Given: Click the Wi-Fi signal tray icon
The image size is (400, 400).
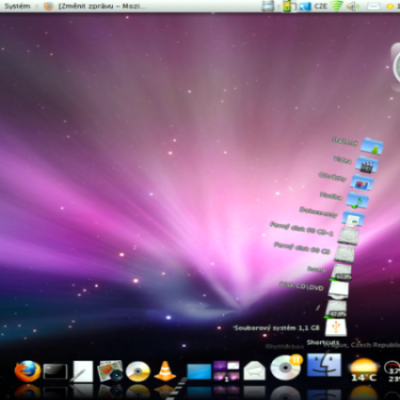Looking at the screenshot, I should [x=336, y=6].
